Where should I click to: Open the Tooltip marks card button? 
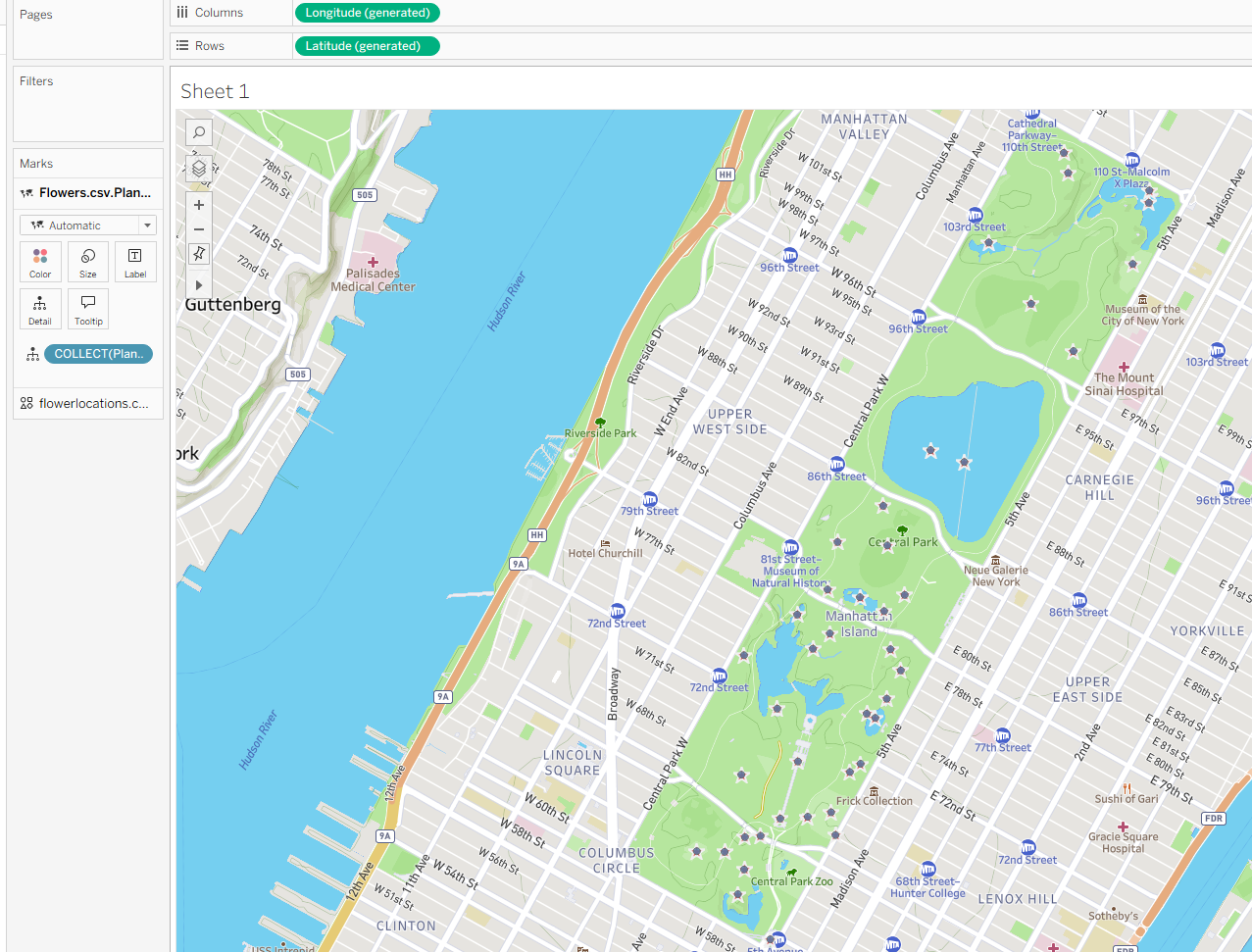point(88,310)
